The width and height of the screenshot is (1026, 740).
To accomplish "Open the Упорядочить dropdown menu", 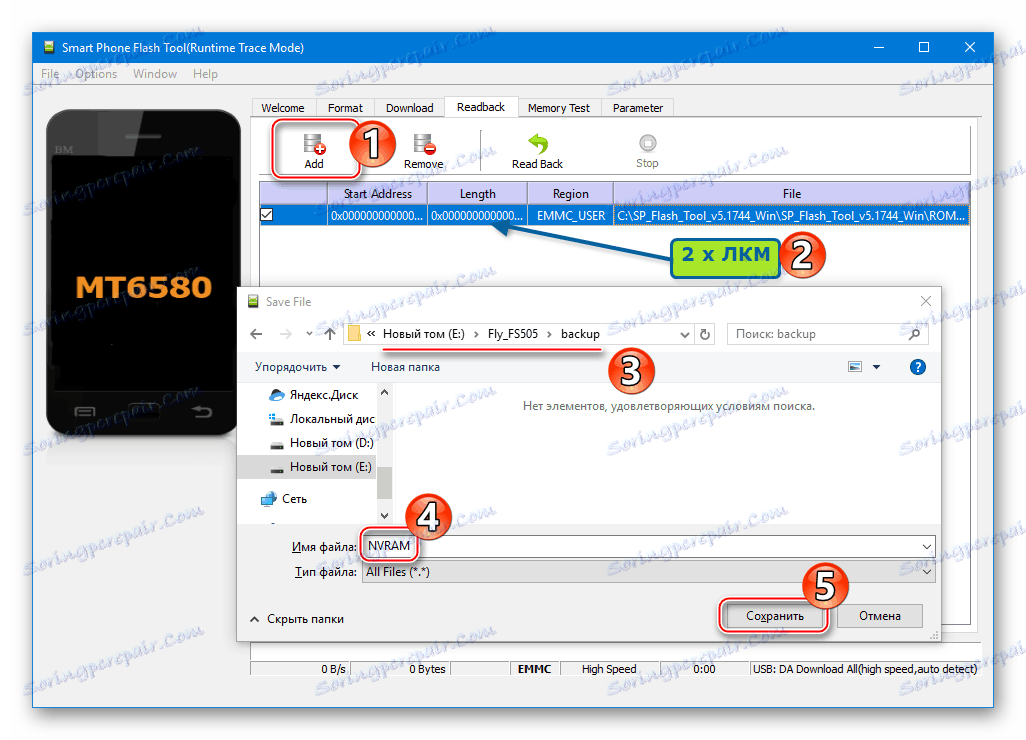I will (x=298, y=367).
